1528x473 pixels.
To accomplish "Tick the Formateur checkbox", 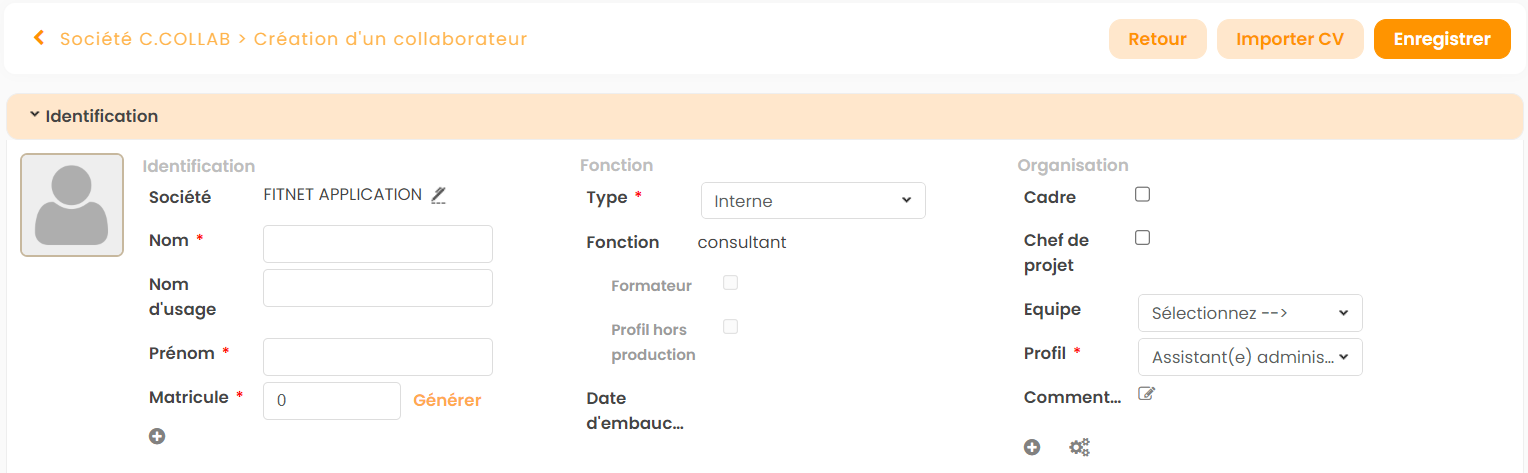I will [731, 283].
